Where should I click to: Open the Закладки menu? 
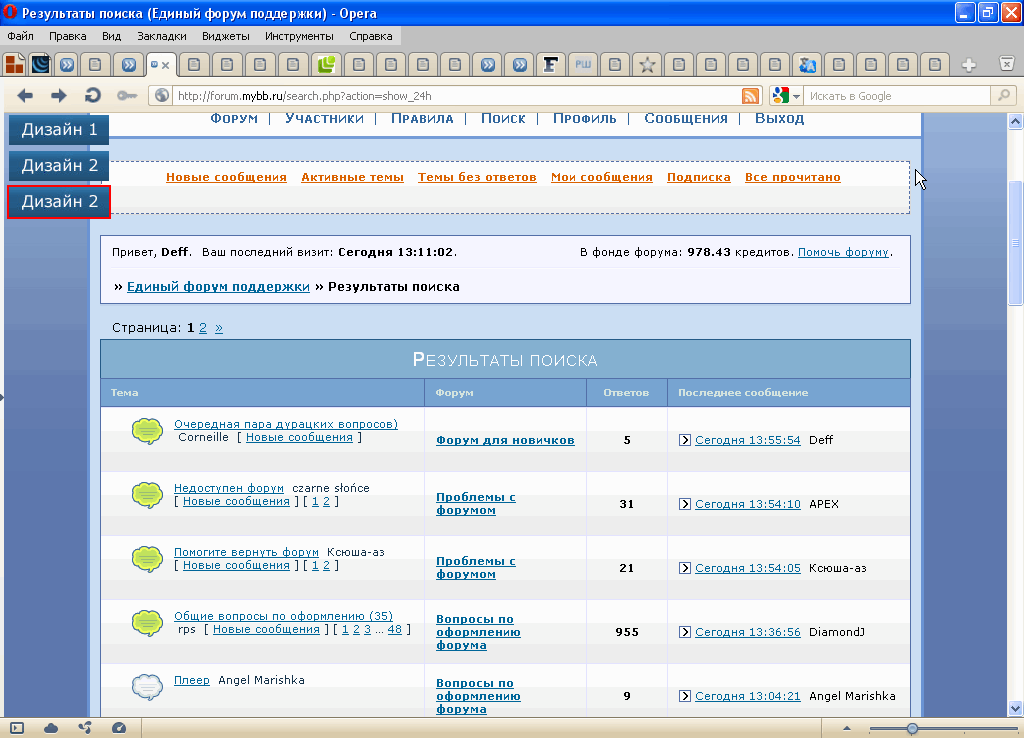point(161,36)
